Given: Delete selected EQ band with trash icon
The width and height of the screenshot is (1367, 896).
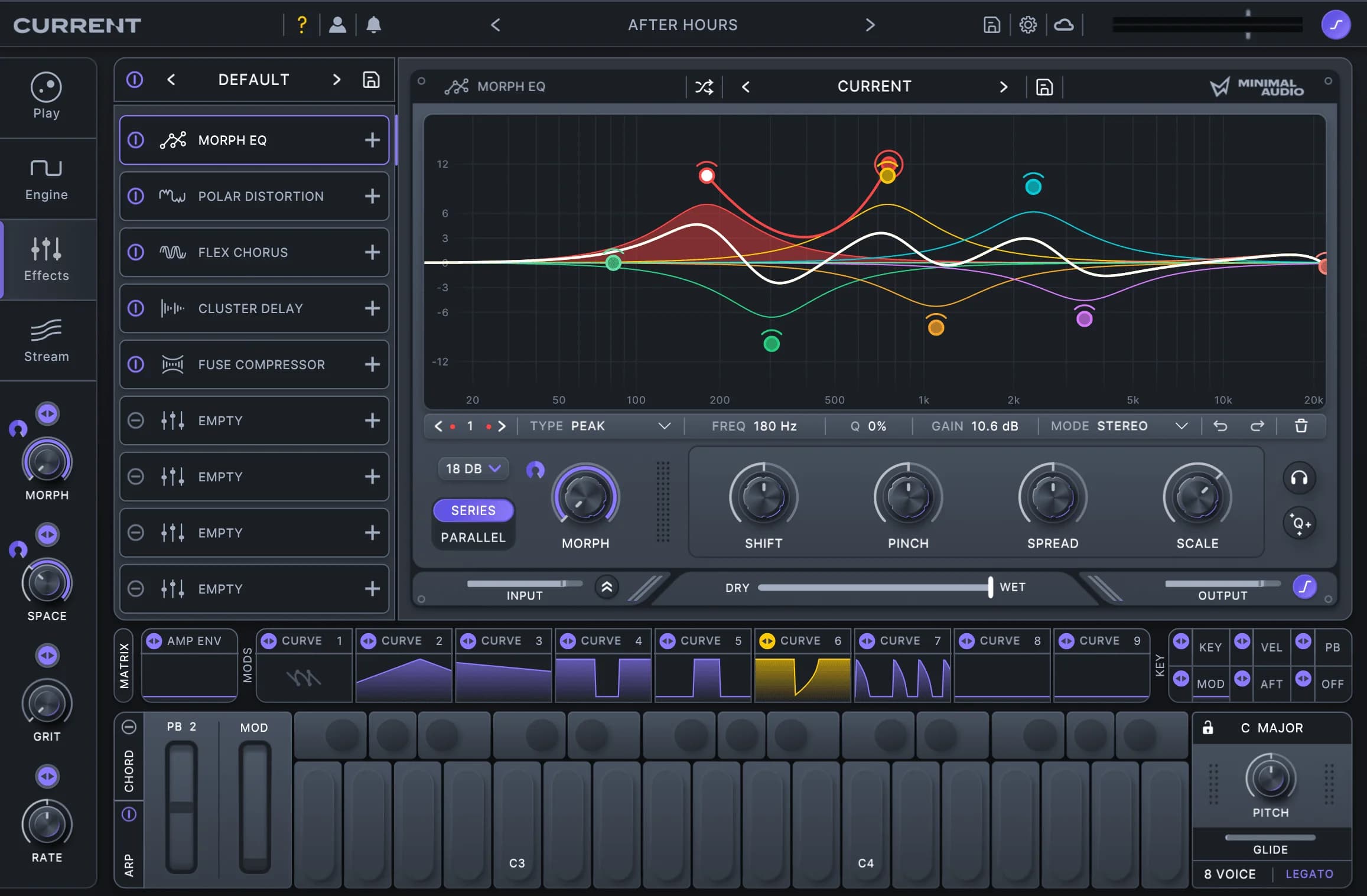Looking at the screenshot, I should (1301, 426).
